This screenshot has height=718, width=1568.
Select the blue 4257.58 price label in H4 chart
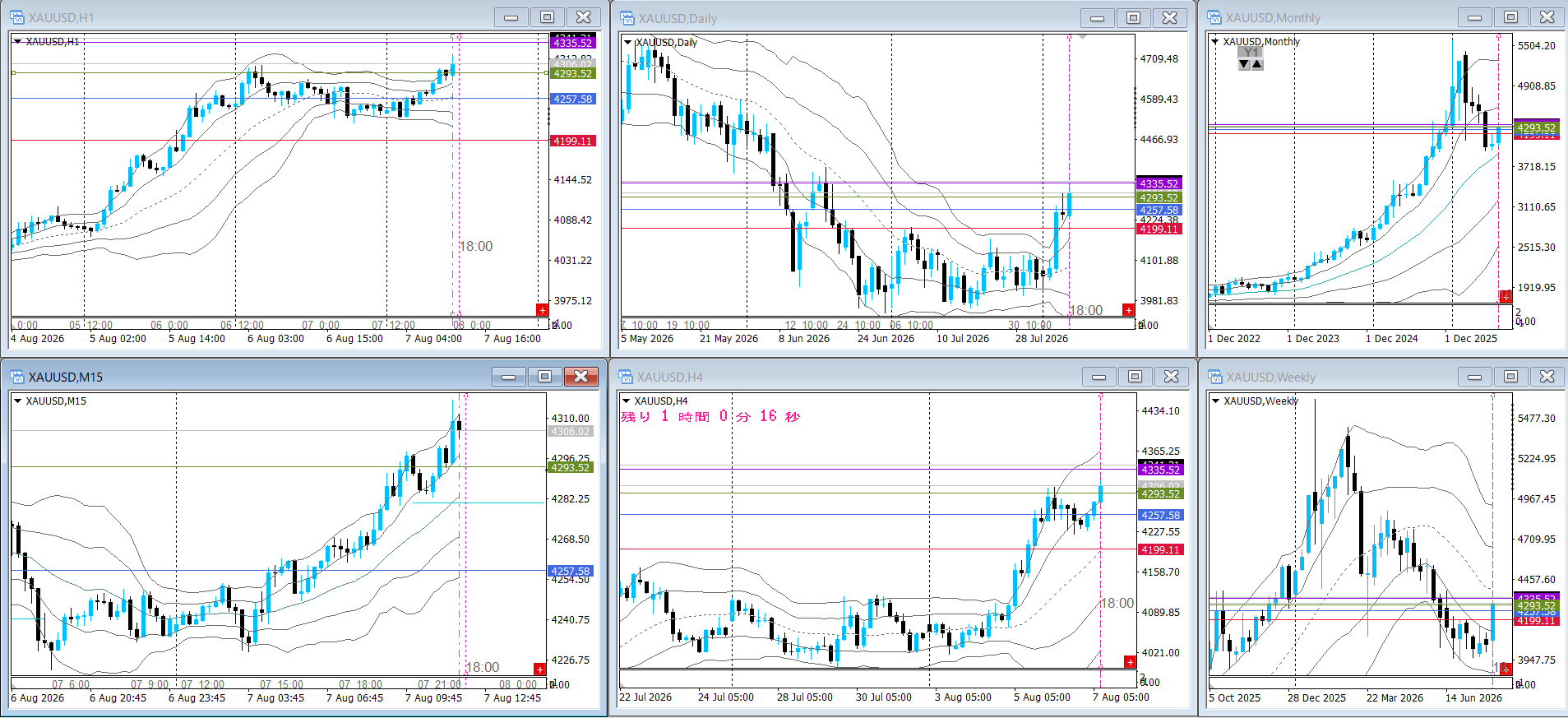(x=1160, y=516)
